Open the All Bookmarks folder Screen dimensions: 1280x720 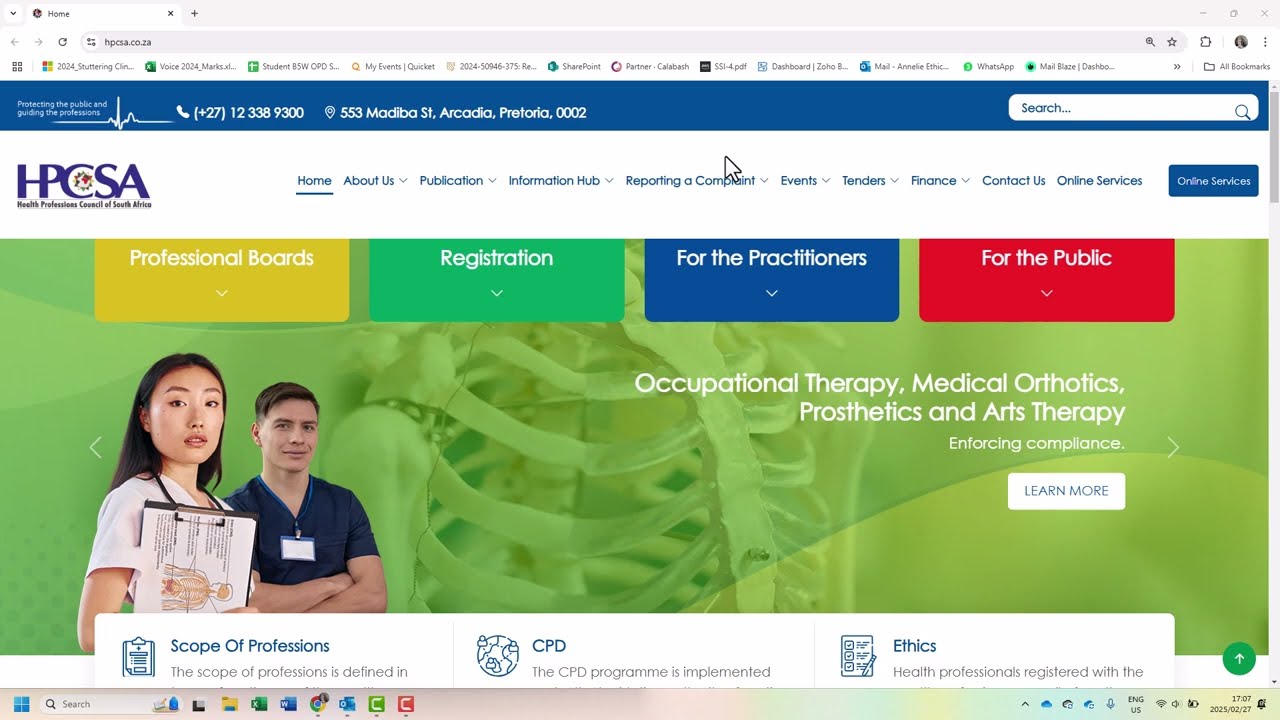pyautogui.click(x=1237, y=67)
